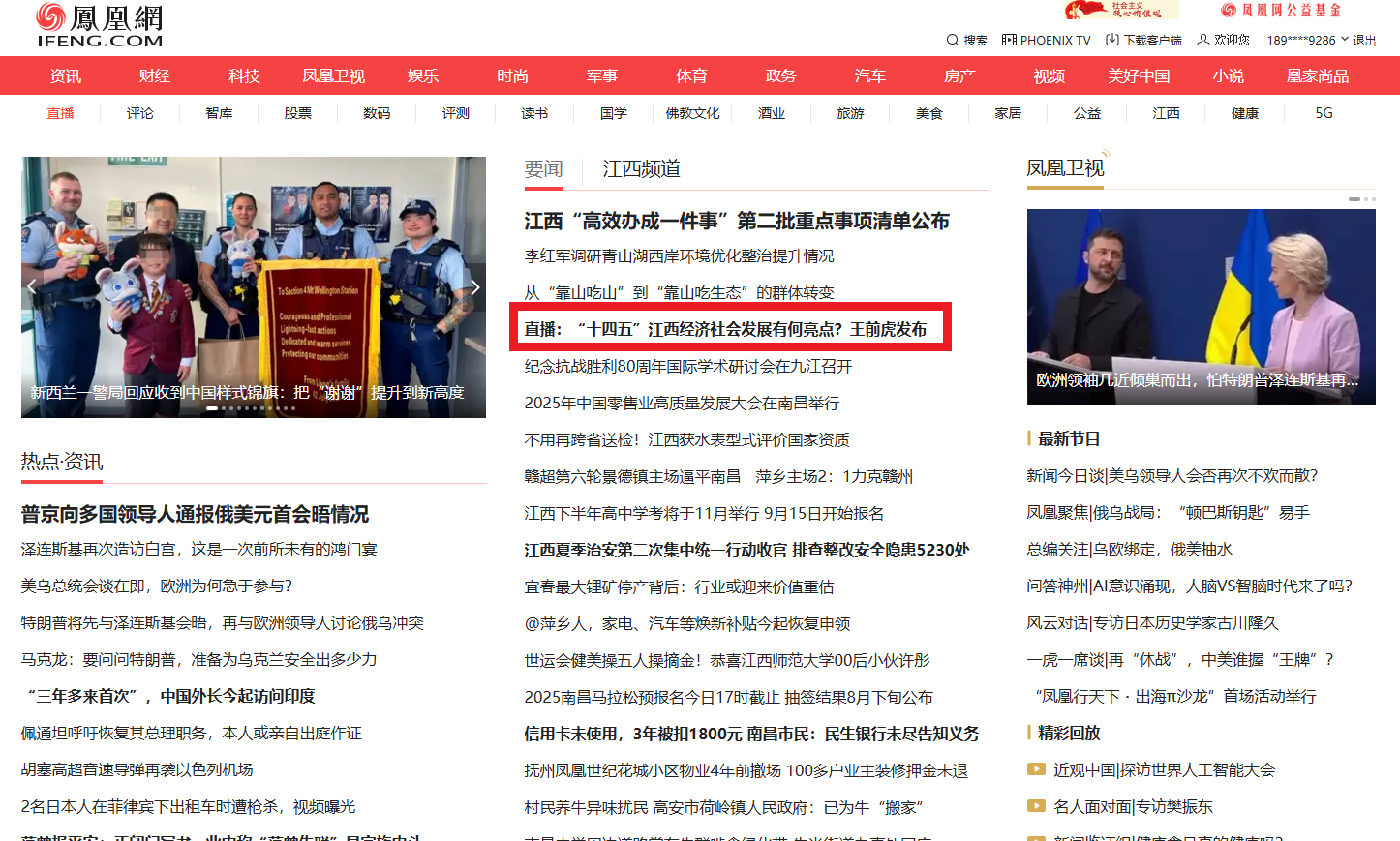Open play icon for 名人面对面|专访樊振东
Viewport: 1400px width, 841px height.
tap(1036, 806)
